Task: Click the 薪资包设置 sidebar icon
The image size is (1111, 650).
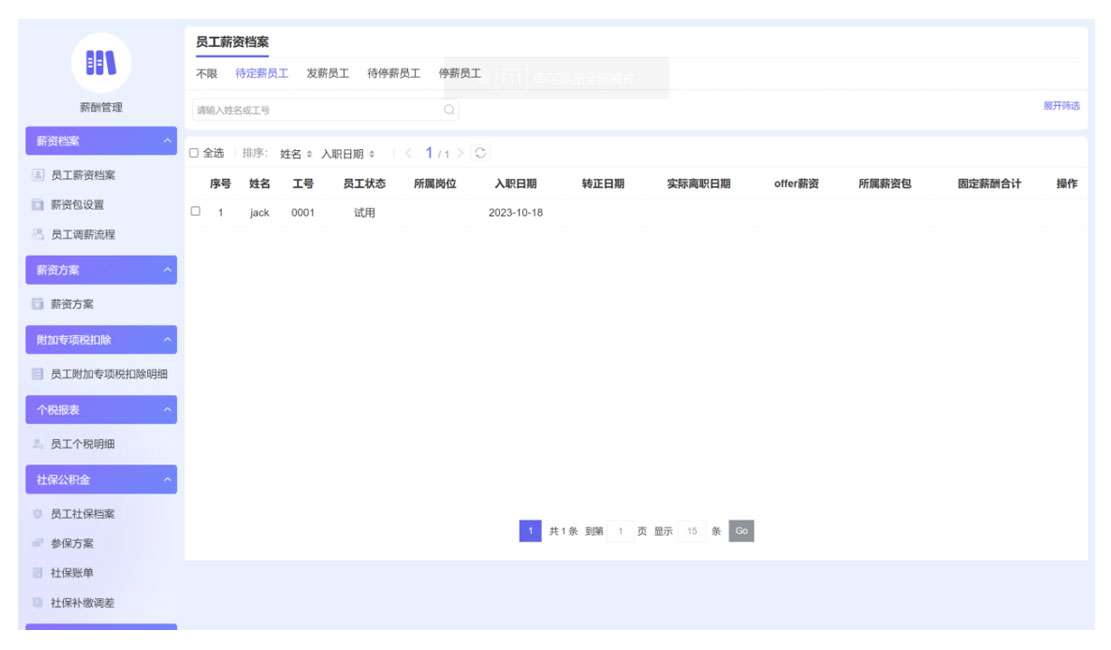Action: [38, 205]
